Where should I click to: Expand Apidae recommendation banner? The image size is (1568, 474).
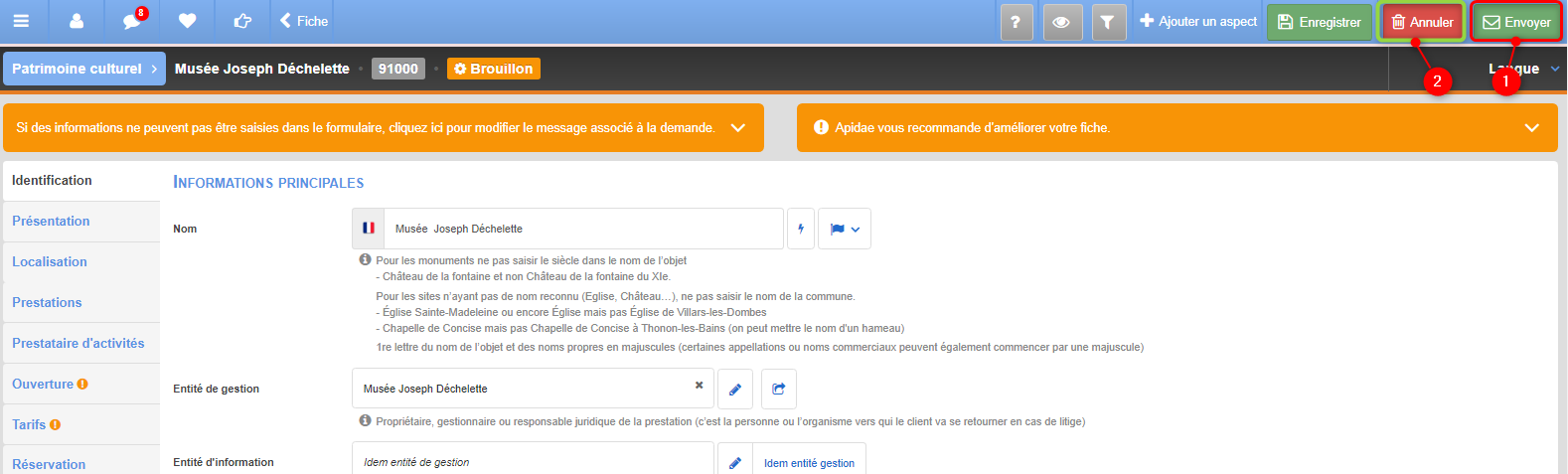(x=1177, y=128)
